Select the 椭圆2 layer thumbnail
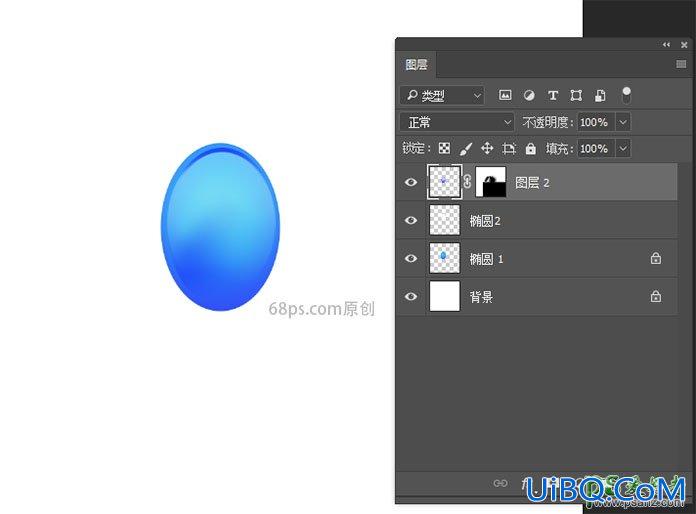The height and width of the screenshot is (514, 696). (444, 220)
